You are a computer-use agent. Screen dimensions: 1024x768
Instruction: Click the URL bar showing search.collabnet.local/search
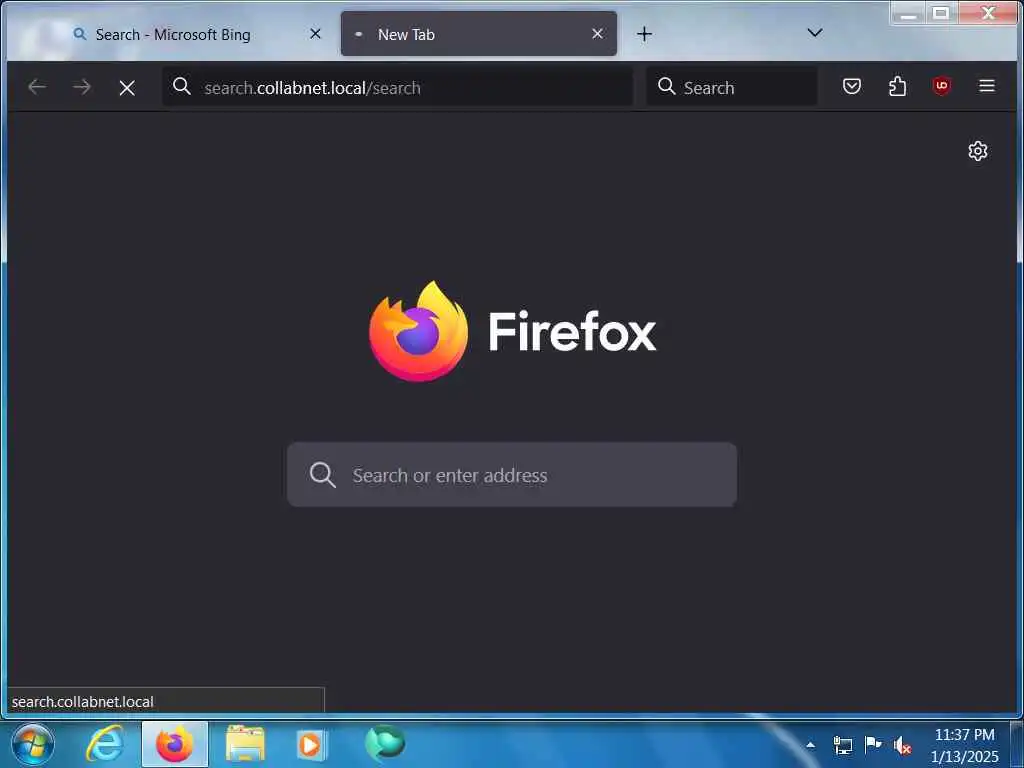[x=397, y=87]
